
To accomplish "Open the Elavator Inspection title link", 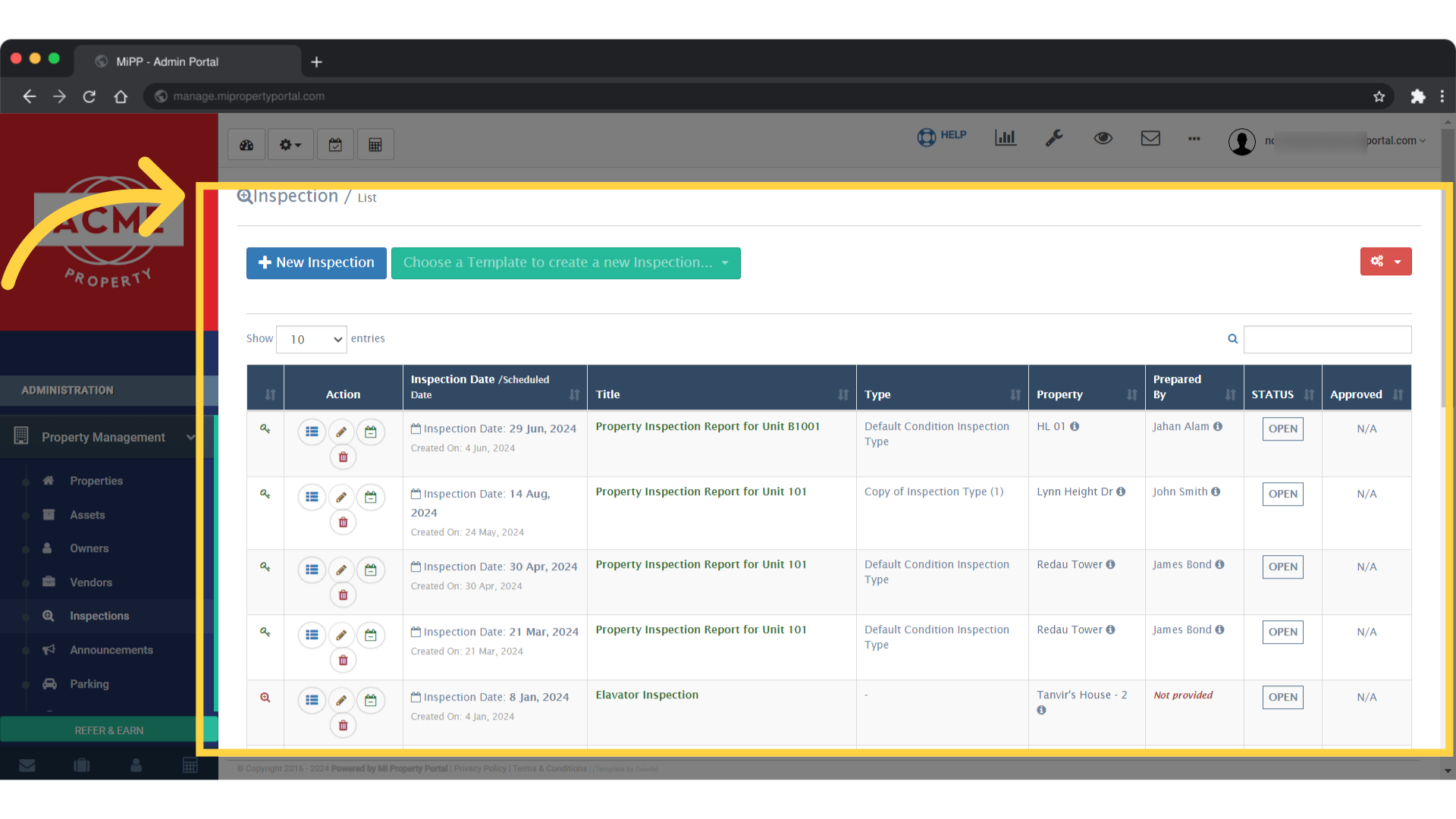I will pos(647,695).
